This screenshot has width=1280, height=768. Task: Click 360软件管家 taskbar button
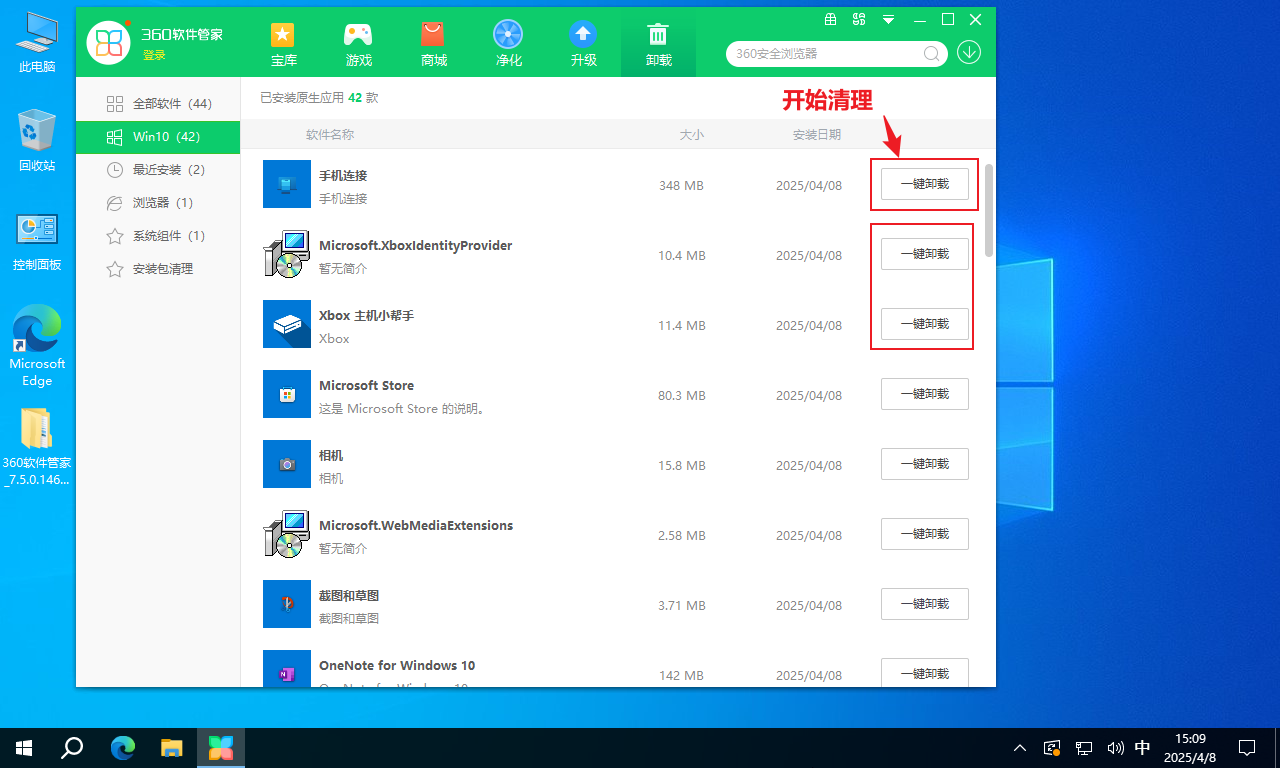click(x=221, y=747)
